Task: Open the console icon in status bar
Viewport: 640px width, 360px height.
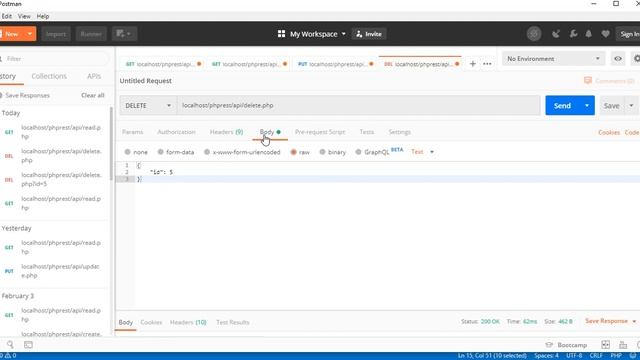Action: (28, 344)
